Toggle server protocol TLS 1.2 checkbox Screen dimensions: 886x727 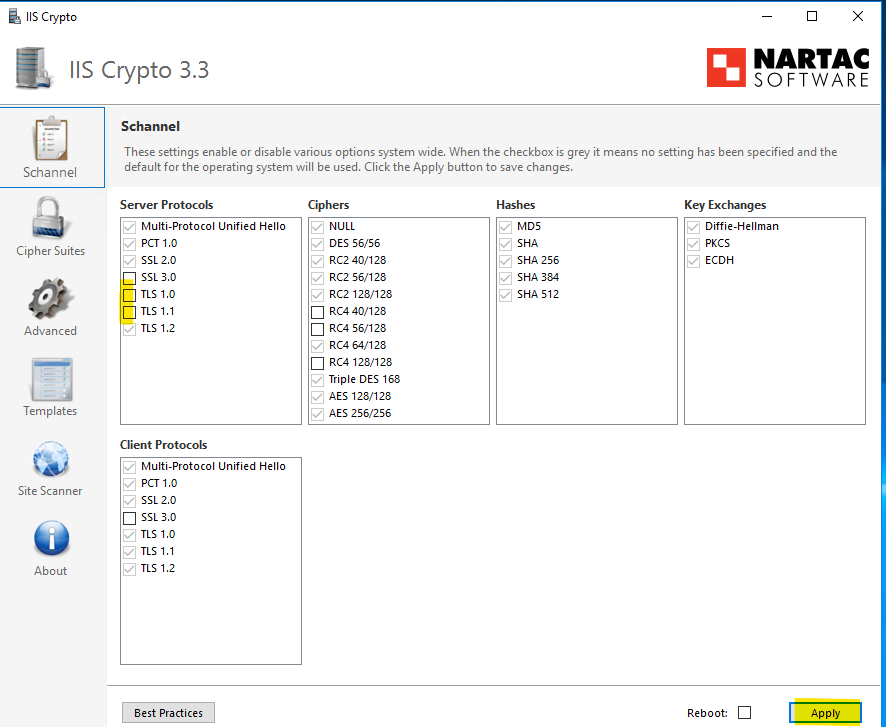coord(129,329)
